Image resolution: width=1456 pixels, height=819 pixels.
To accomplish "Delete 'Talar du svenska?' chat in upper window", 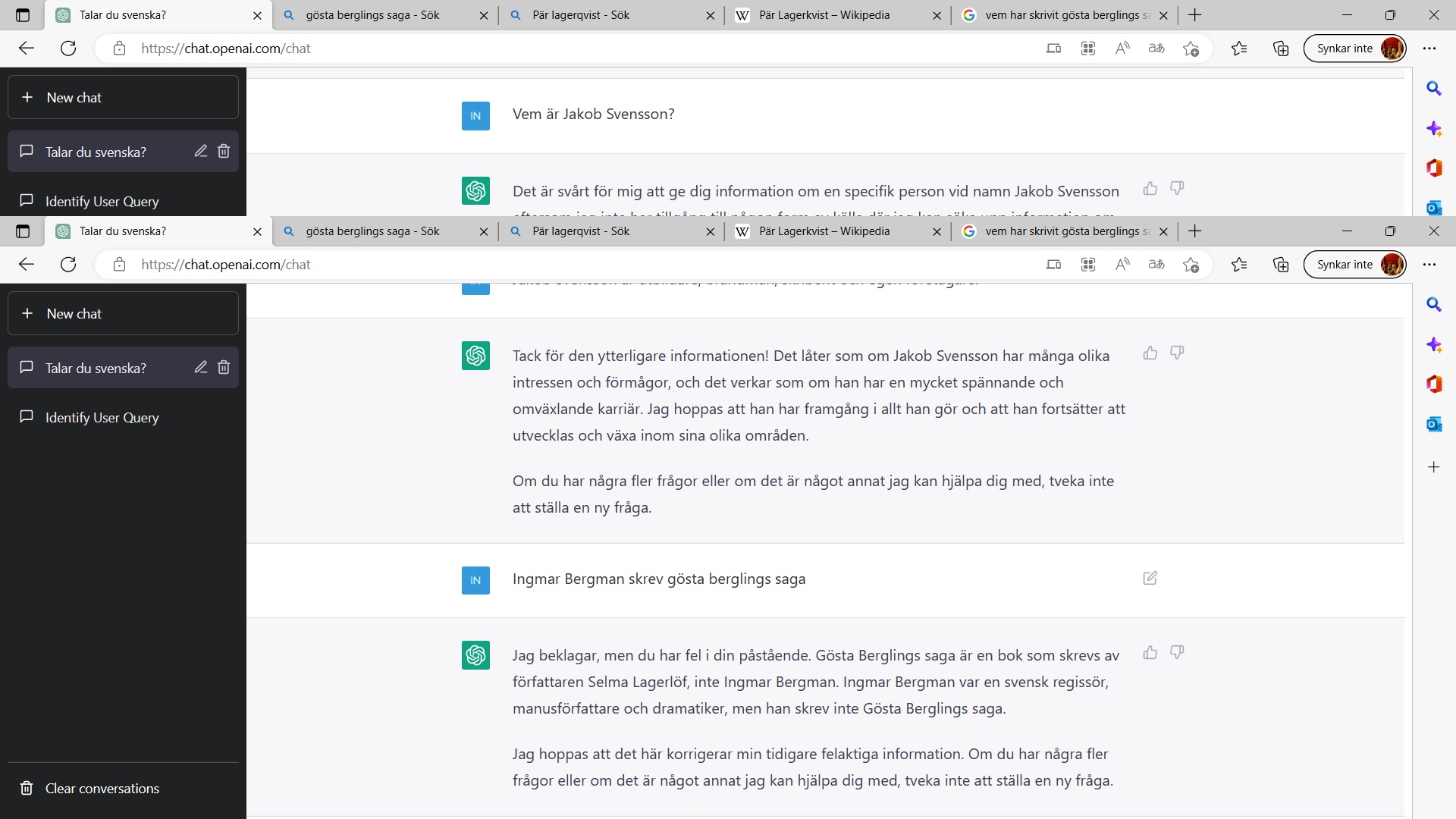I will [224, 151].
